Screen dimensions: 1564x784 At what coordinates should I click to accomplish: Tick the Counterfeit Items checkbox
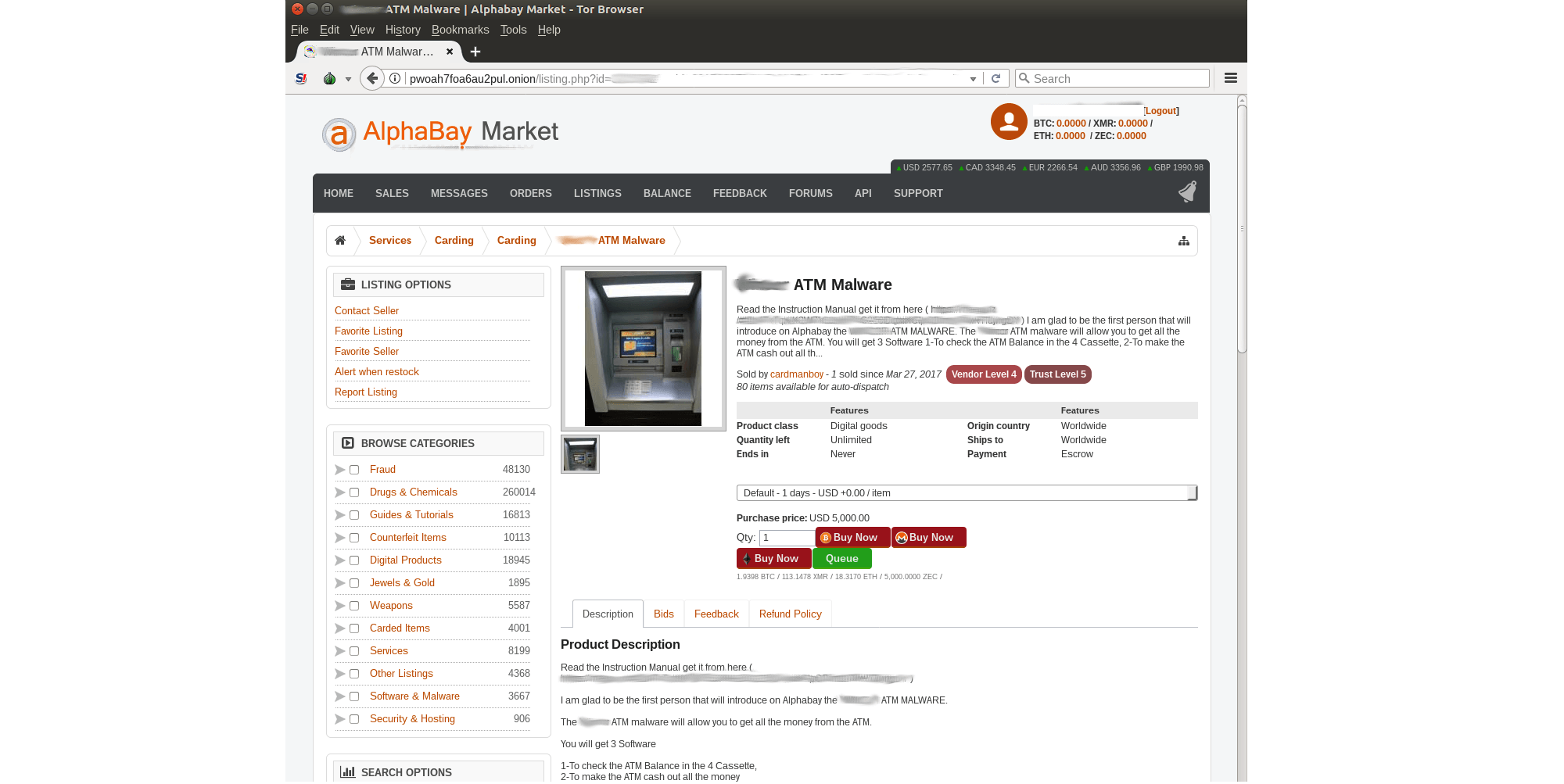click(x=354, y=538)
